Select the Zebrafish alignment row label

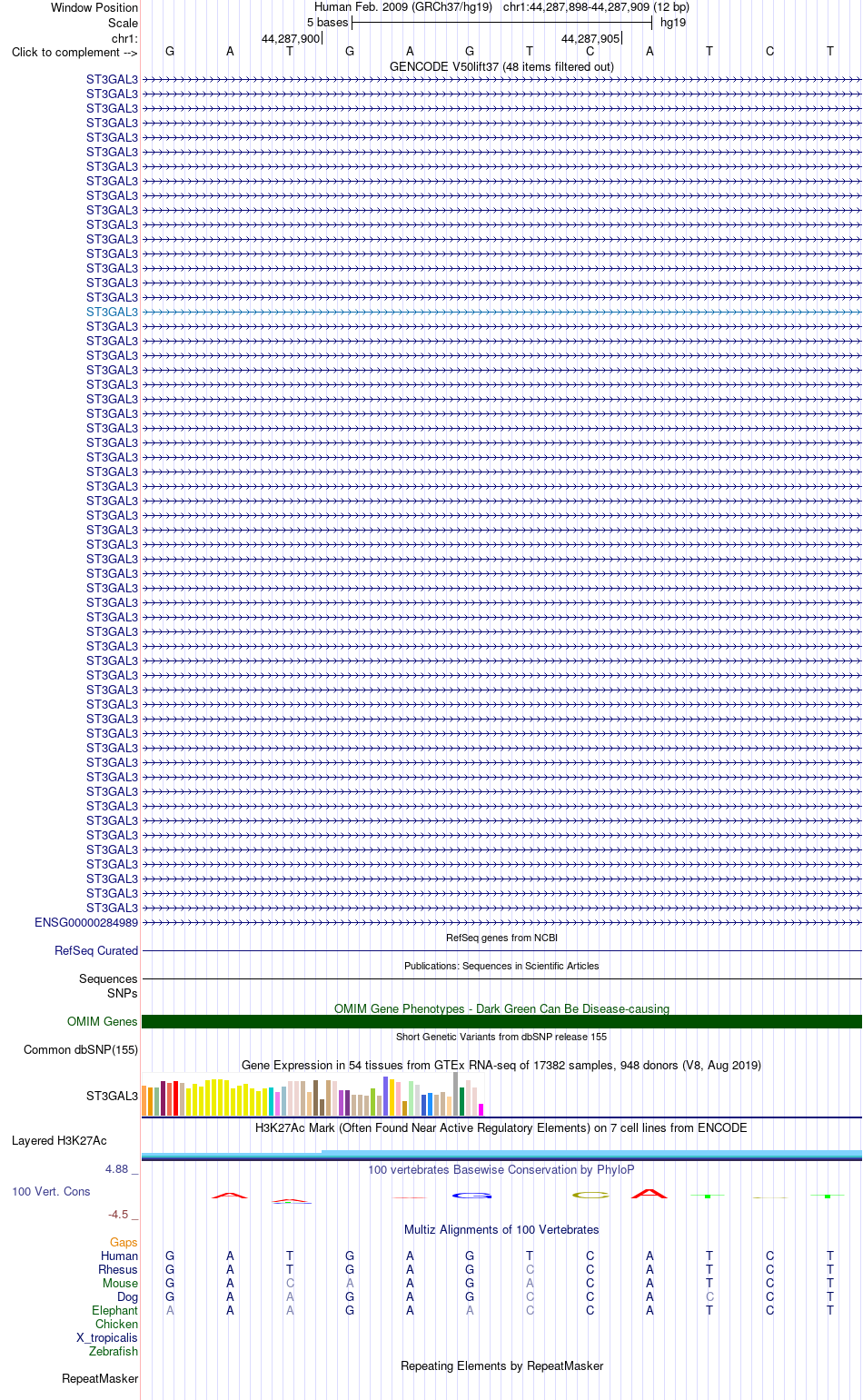[114, 1351]
